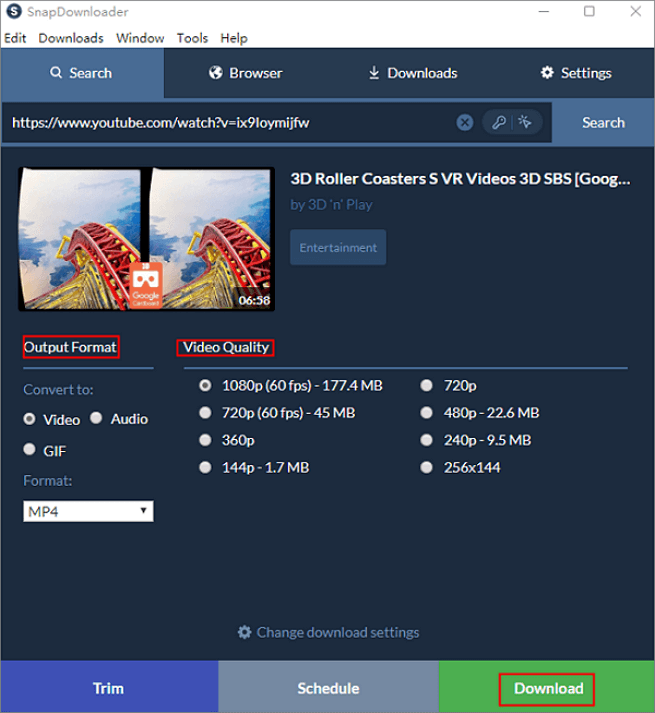Click the Trim button
Screen dimensions: 655x713
[108, 688]
